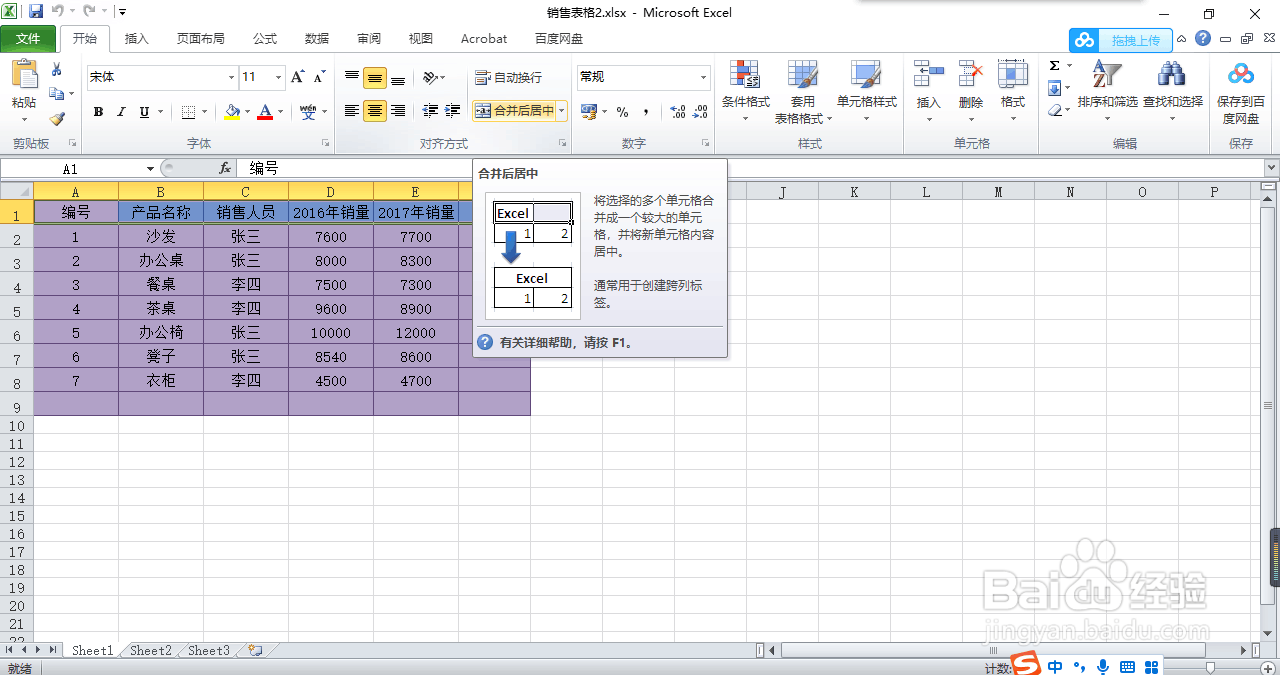The width and height of the screenshot is (1280, 675).
Task: Open Cell Styles (单元格样式)
Action: (866, 92)
